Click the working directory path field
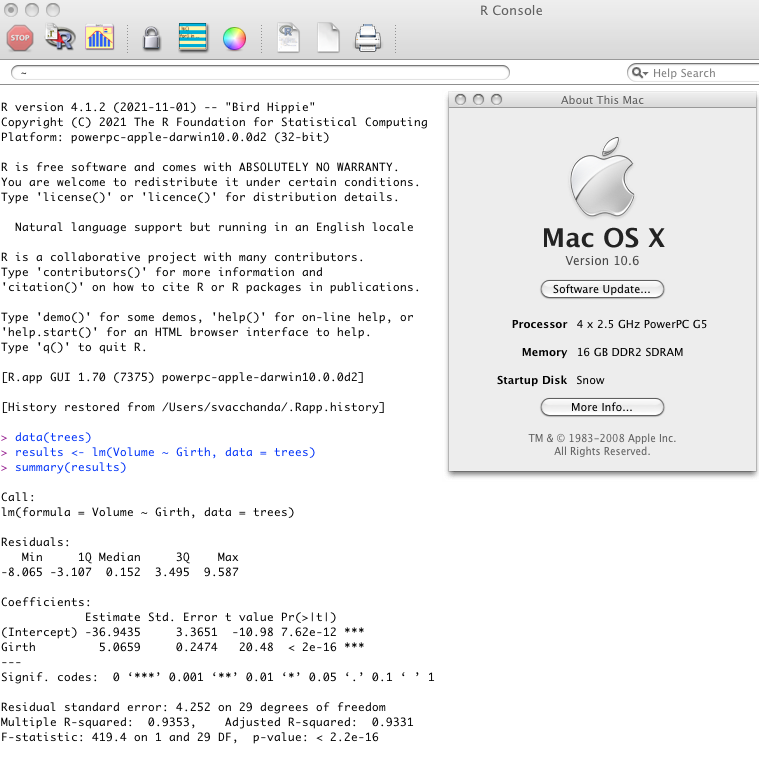The height and width of the screenshot is (761, 759). point(260,73)
